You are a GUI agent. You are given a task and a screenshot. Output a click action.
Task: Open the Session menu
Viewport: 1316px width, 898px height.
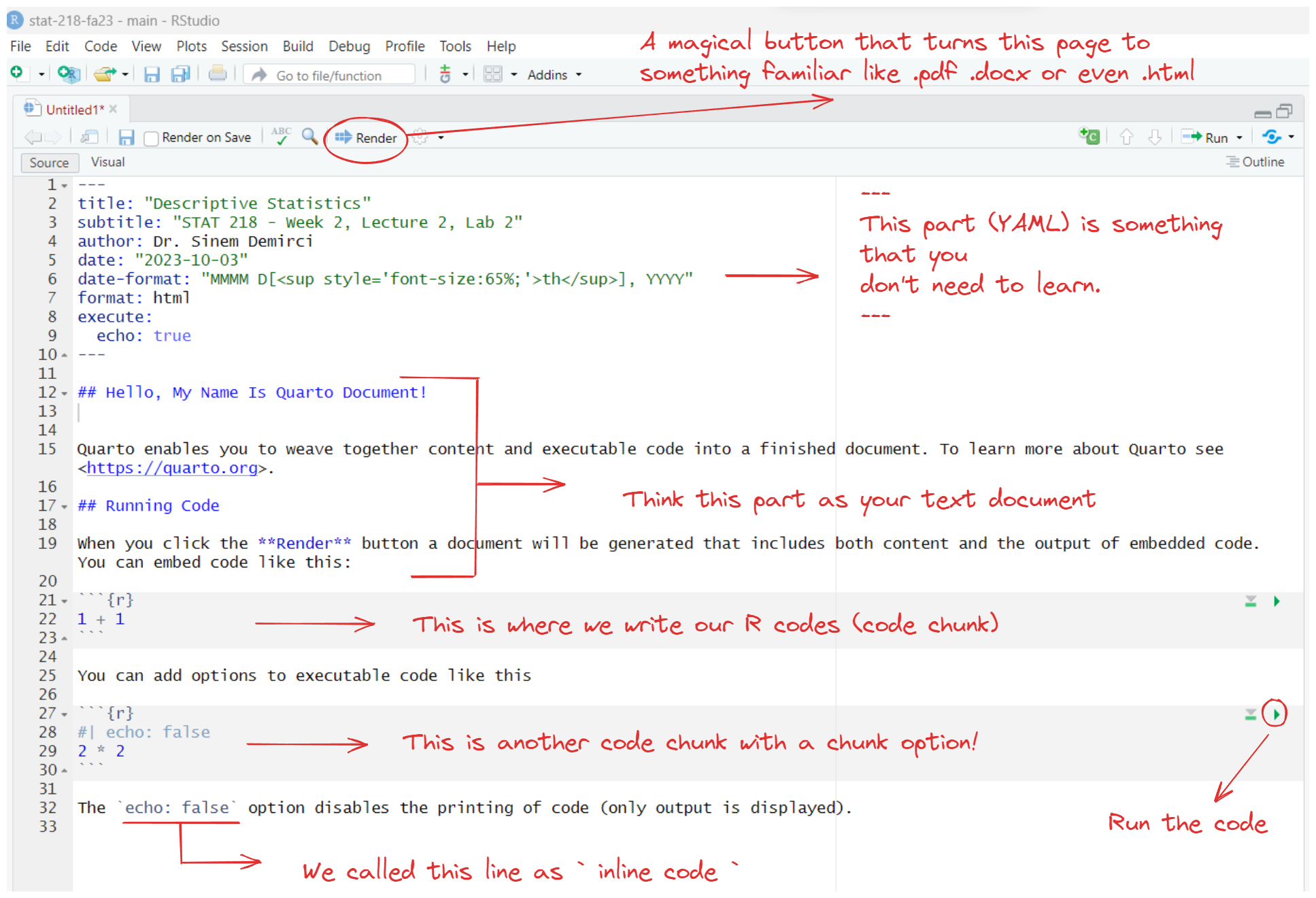pyautogui.click(x=244, y=46)
